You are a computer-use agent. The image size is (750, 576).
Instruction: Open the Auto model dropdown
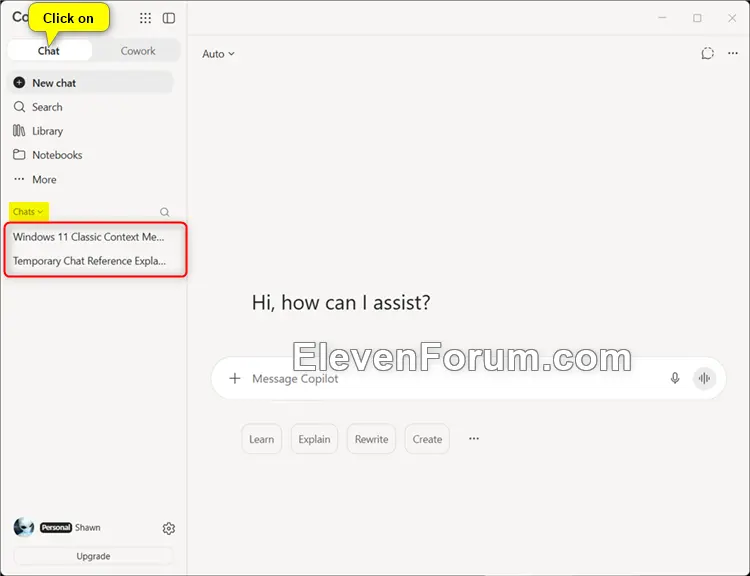pos(218,54)
